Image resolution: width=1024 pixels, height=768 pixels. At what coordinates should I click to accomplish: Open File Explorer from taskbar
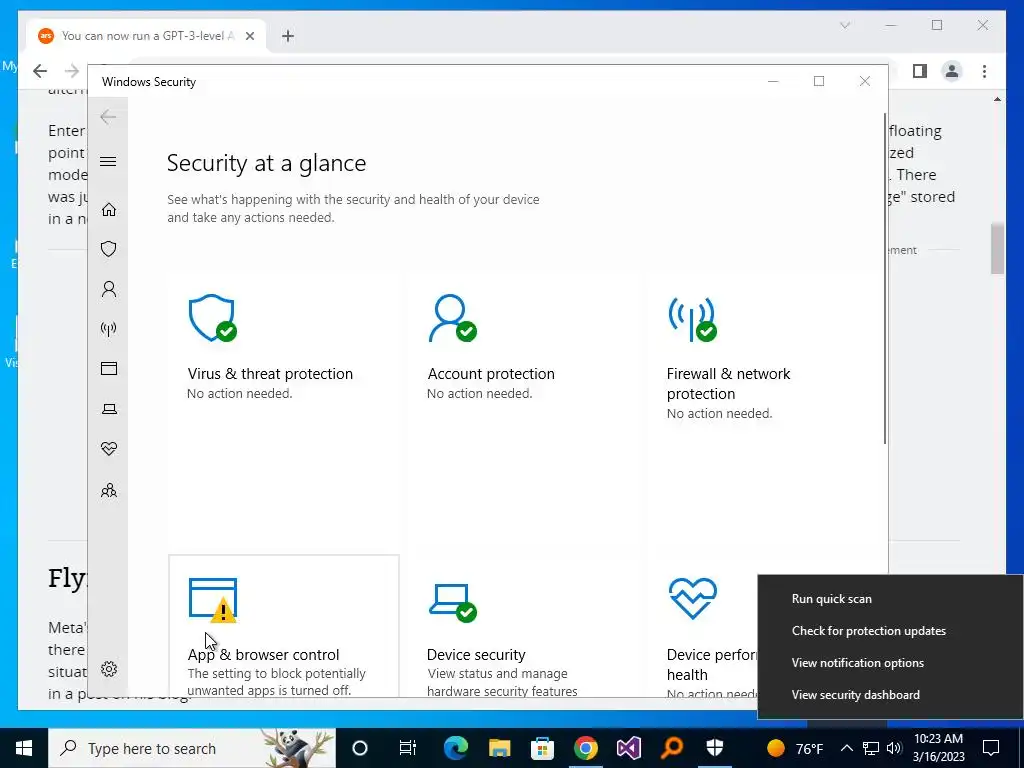[500, 748]
